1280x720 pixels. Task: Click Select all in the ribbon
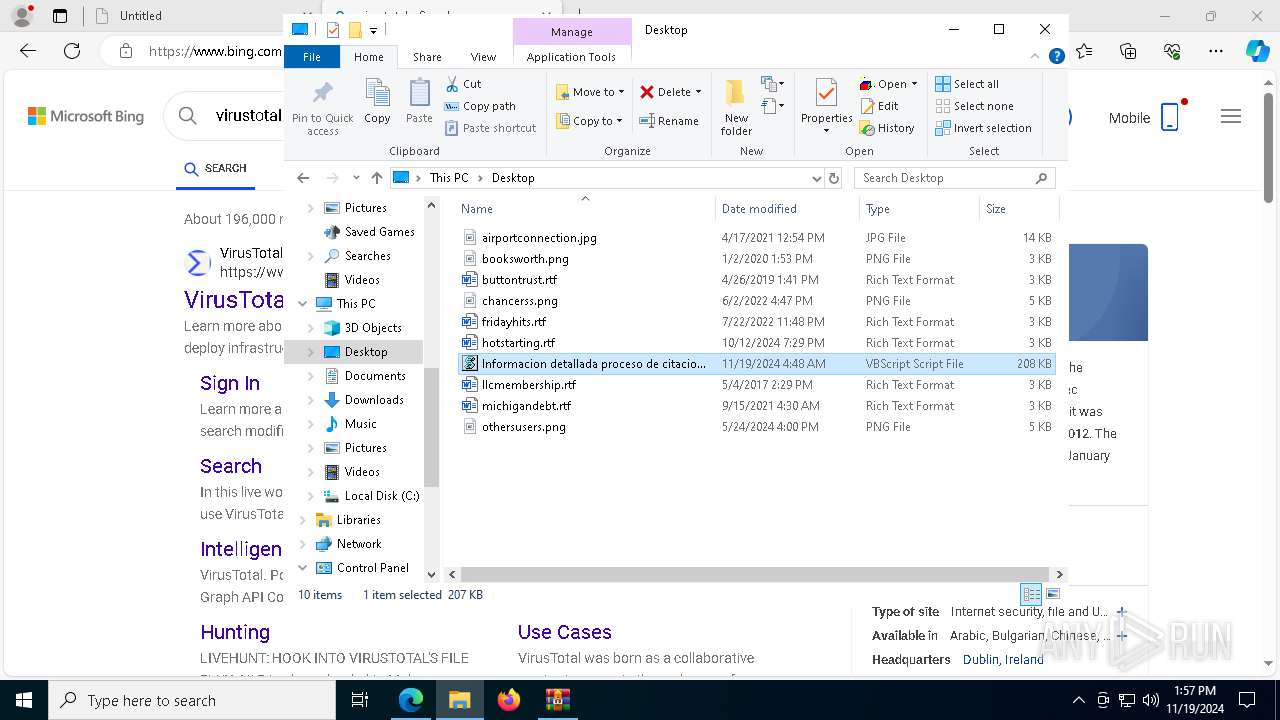coord(967,84)
